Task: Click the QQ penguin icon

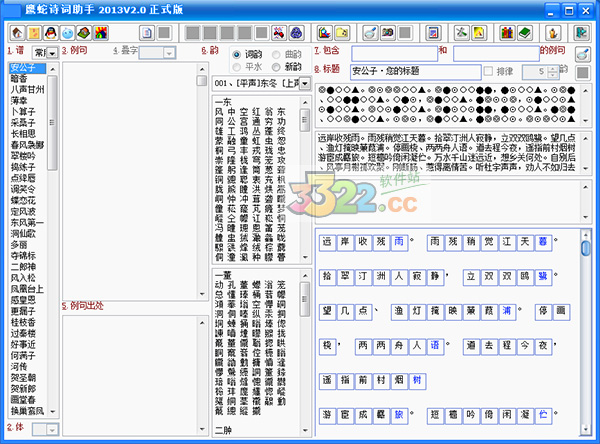Action: (x=51, y=33)
